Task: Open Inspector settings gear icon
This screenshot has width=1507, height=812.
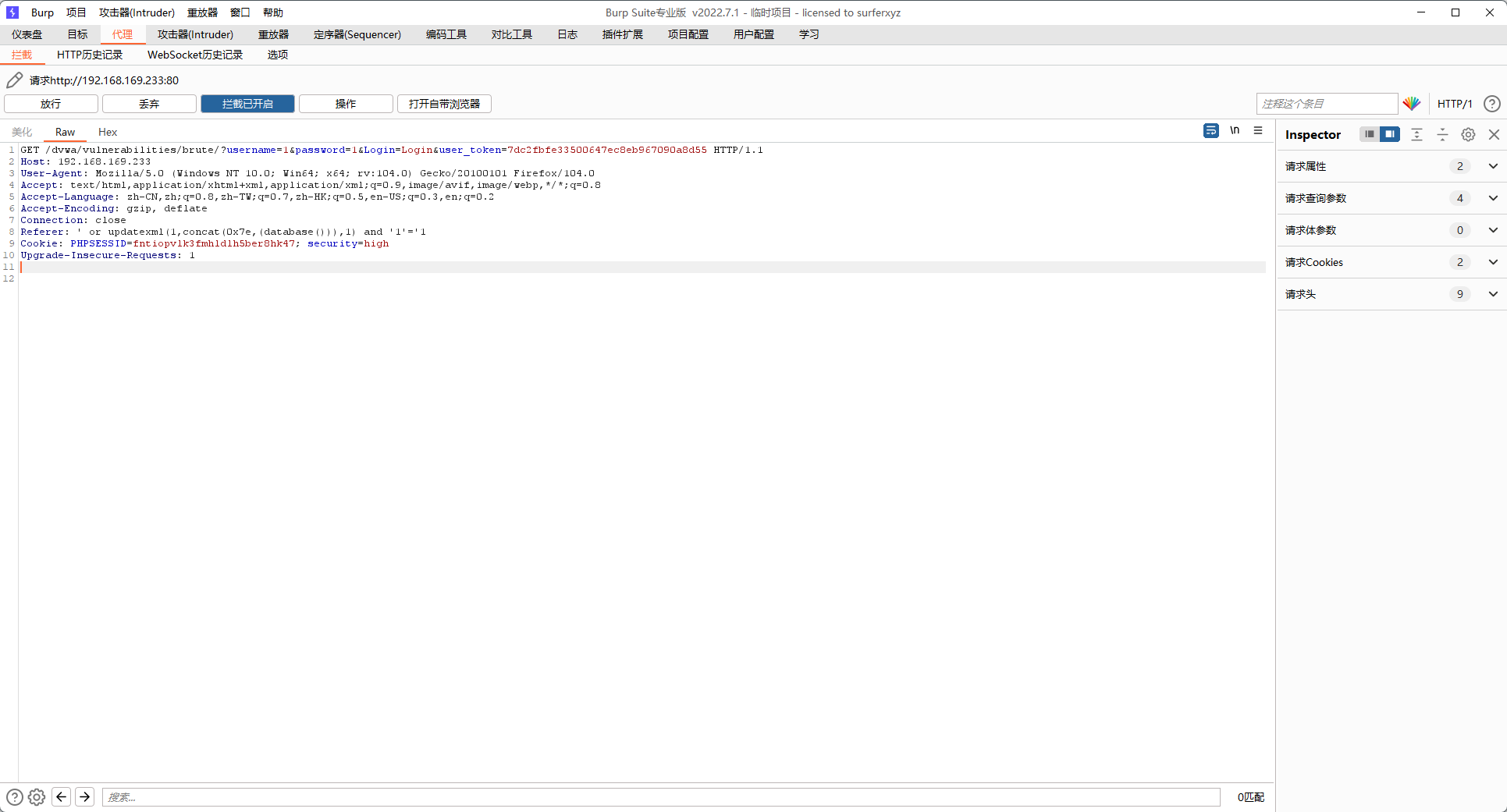Action: (x=1468, y=134)
